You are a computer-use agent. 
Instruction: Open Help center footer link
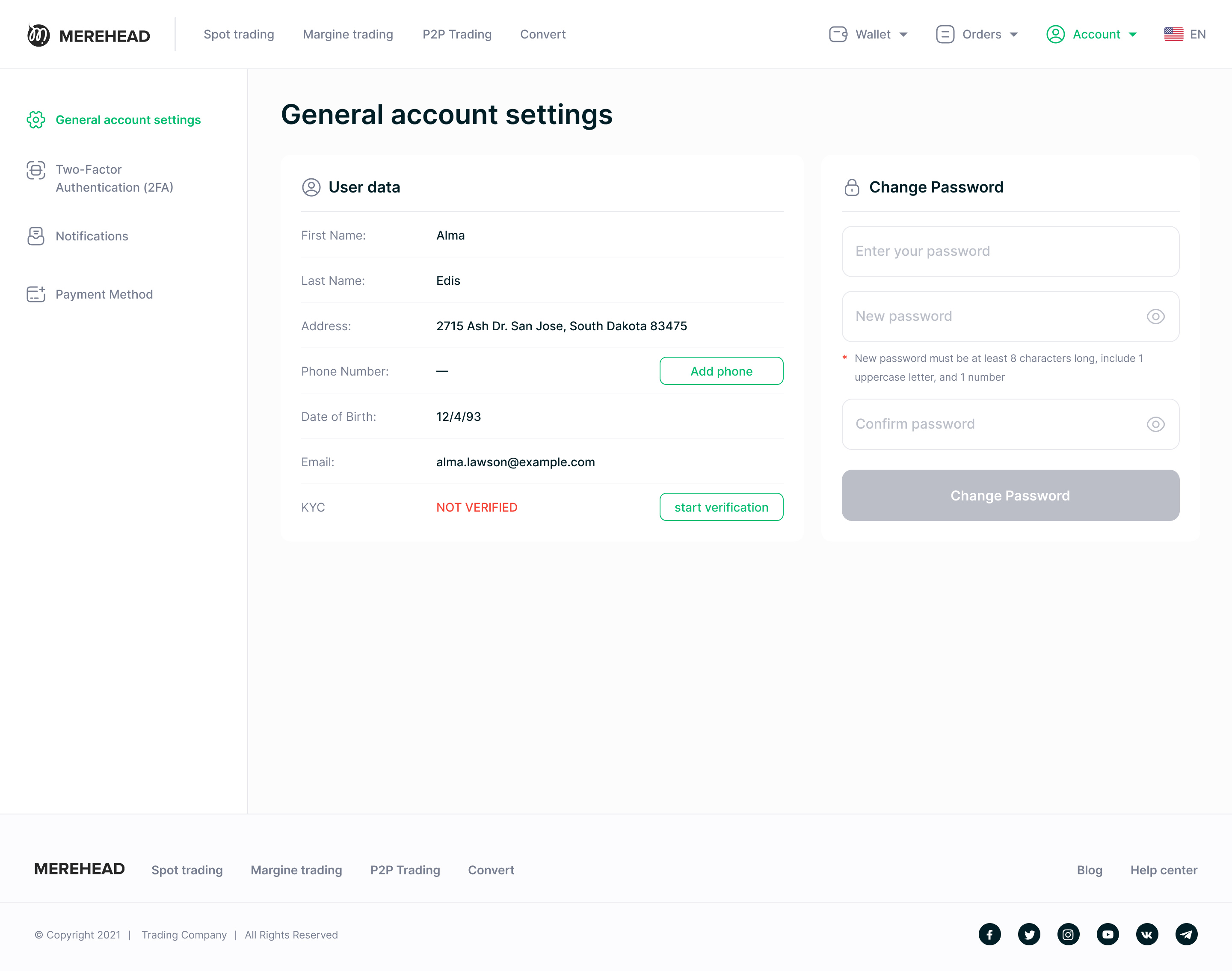1163,870
